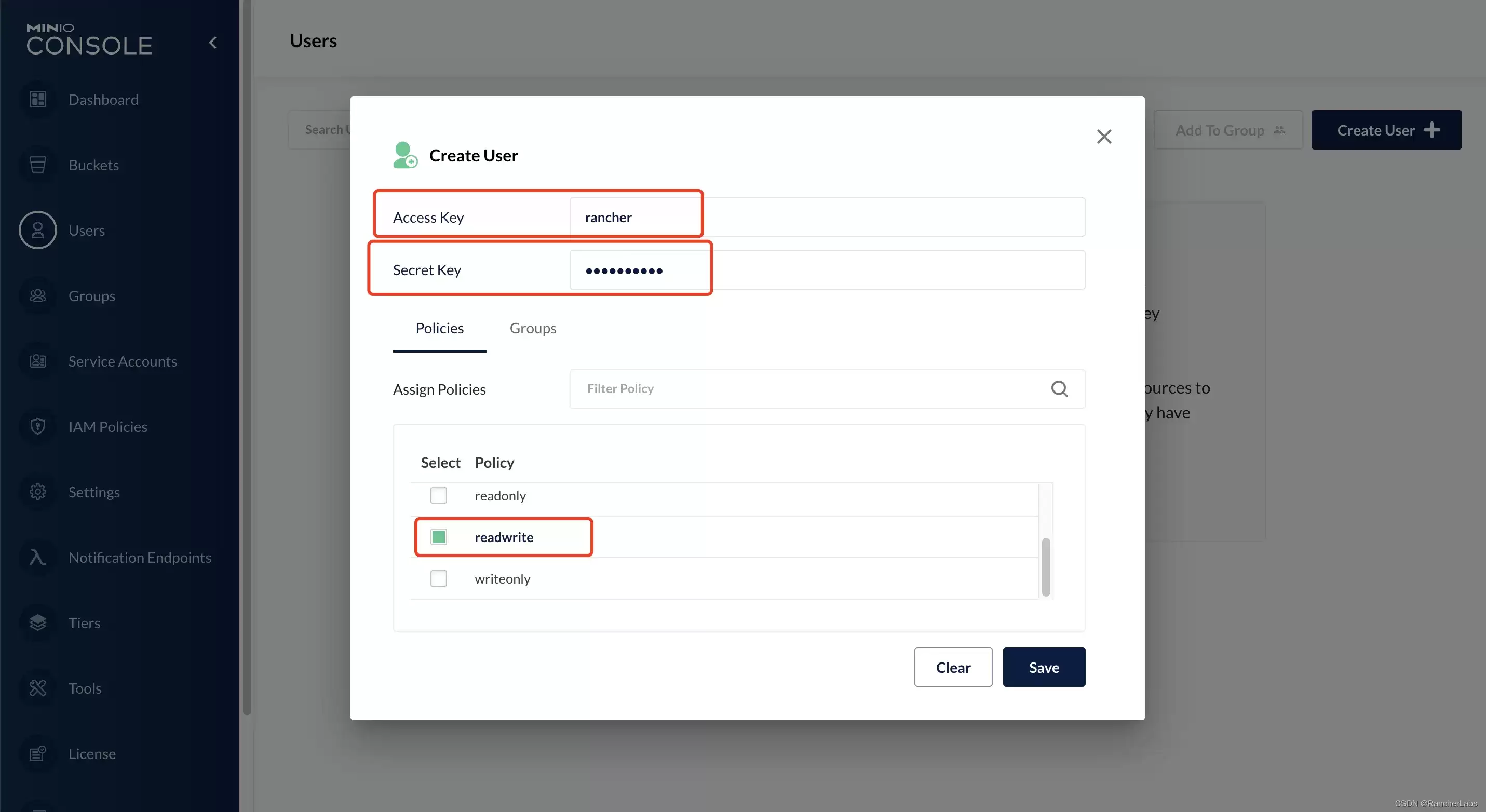Collapse the sidebar with the chevron arrow
This screenshot has width=1486, height=812.
(213, 43)
